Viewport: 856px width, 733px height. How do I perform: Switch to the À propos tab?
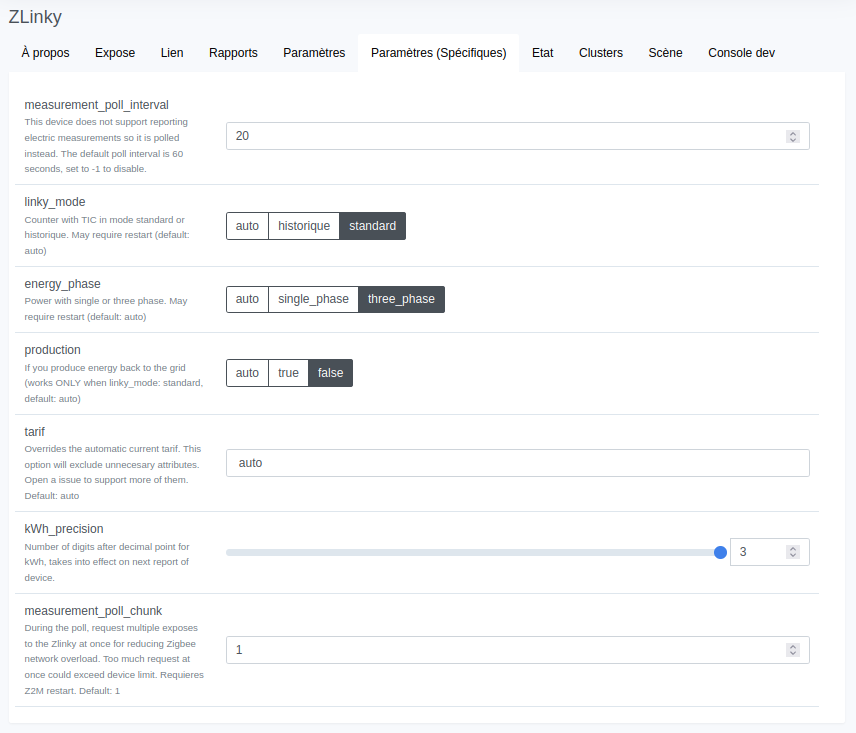pos(45,52)
